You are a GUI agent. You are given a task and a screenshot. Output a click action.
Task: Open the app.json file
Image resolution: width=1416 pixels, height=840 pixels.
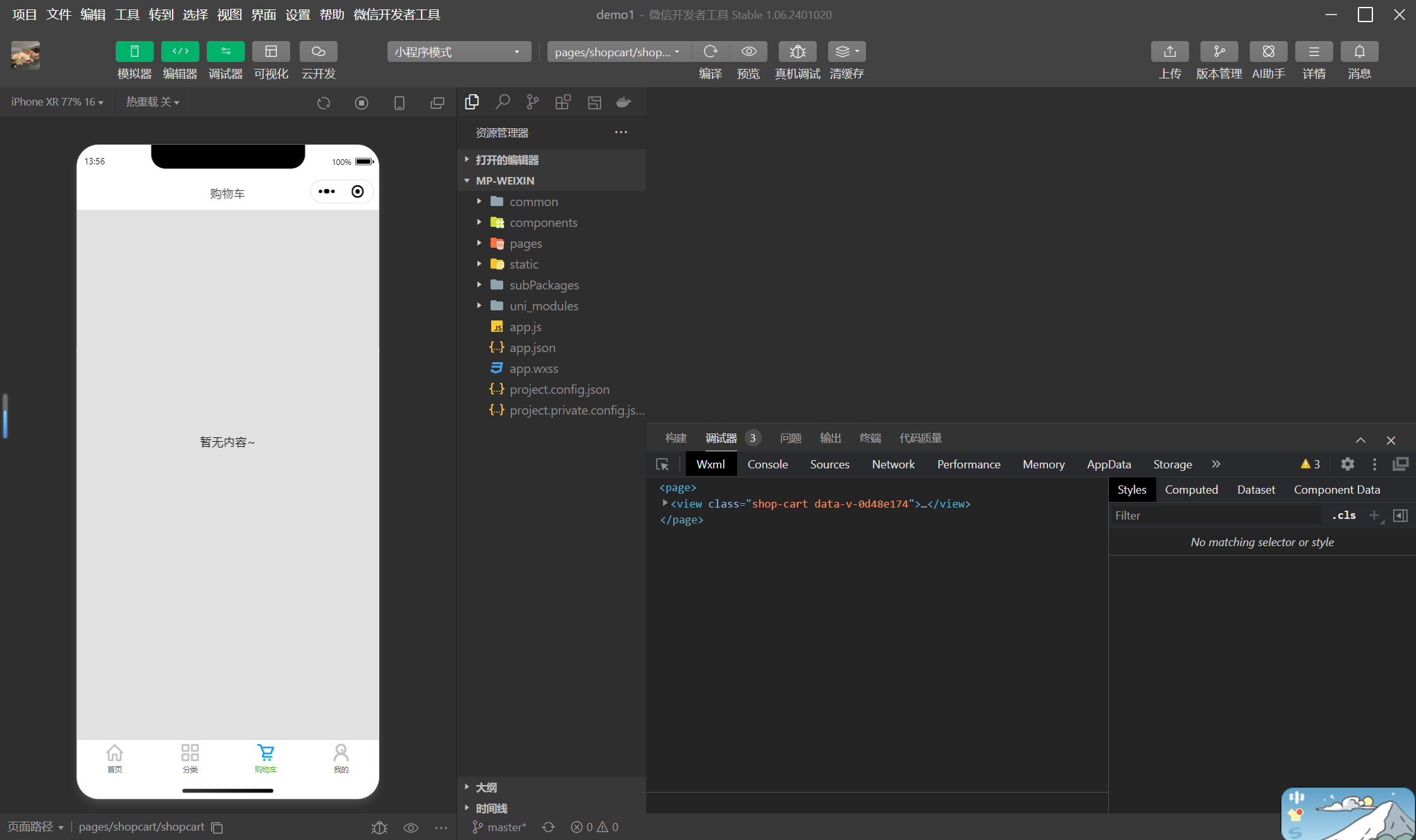[532, 348]
